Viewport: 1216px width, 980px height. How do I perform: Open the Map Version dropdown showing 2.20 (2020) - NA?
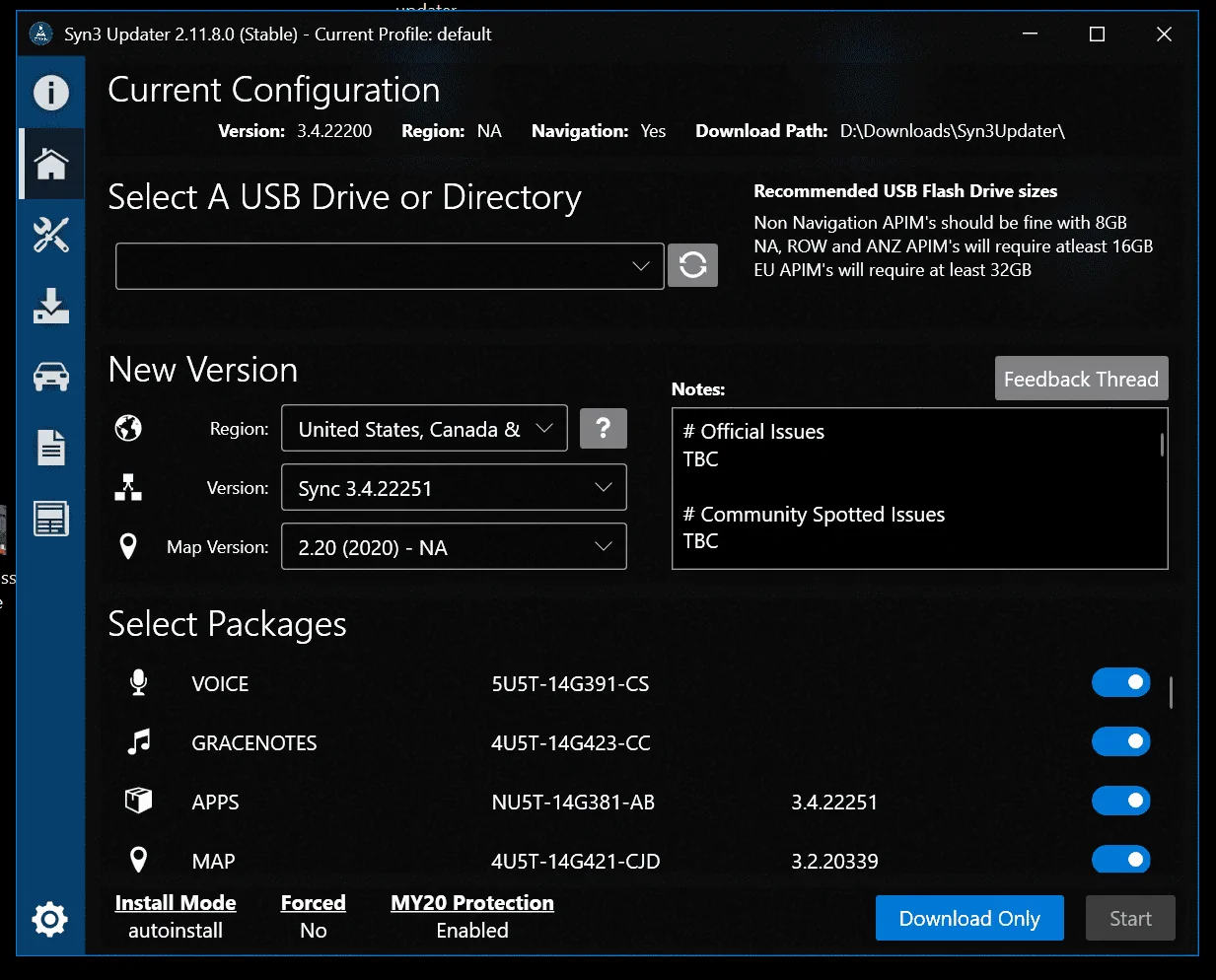(454, 546)
